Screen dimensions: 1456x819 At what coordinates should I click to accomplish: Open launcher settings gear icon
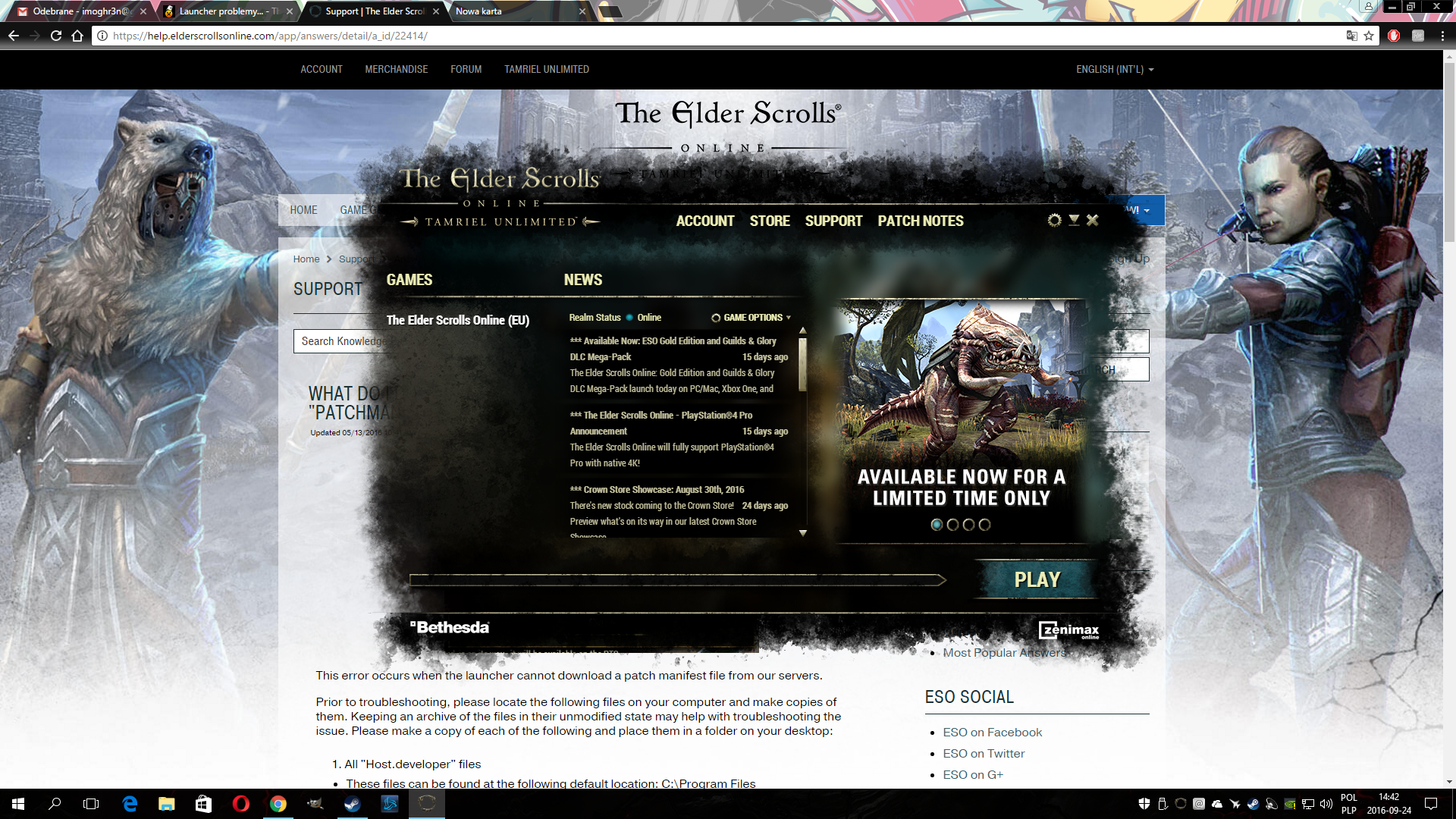[1054, 220]
